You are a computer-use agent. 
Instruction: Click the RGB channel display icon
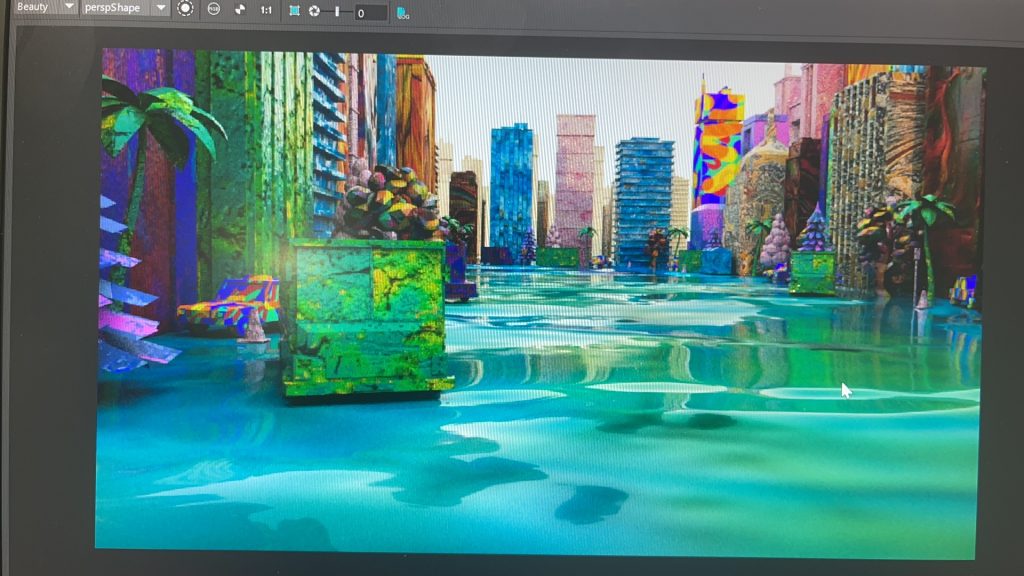point(214,9)
